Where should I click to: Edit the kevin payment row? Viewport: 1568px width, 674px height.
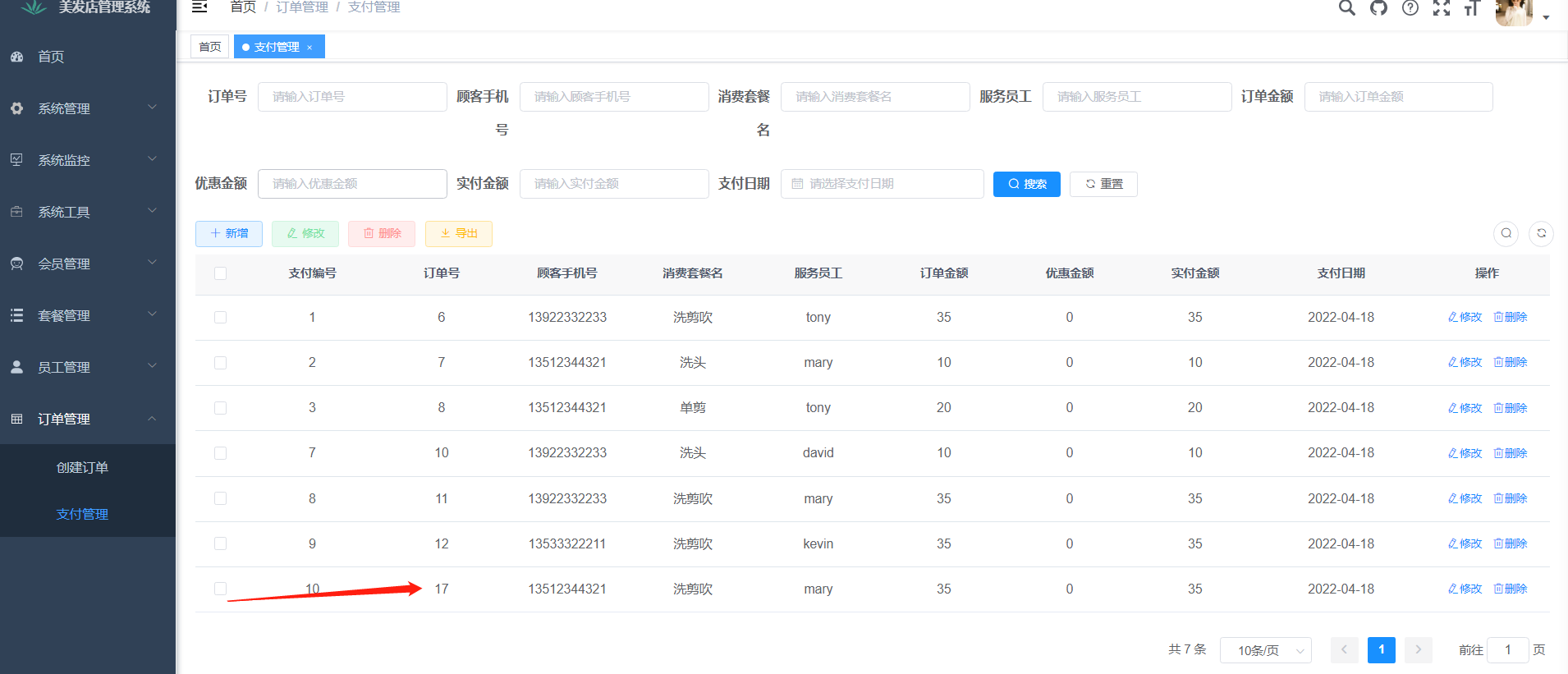point(1465,543)
